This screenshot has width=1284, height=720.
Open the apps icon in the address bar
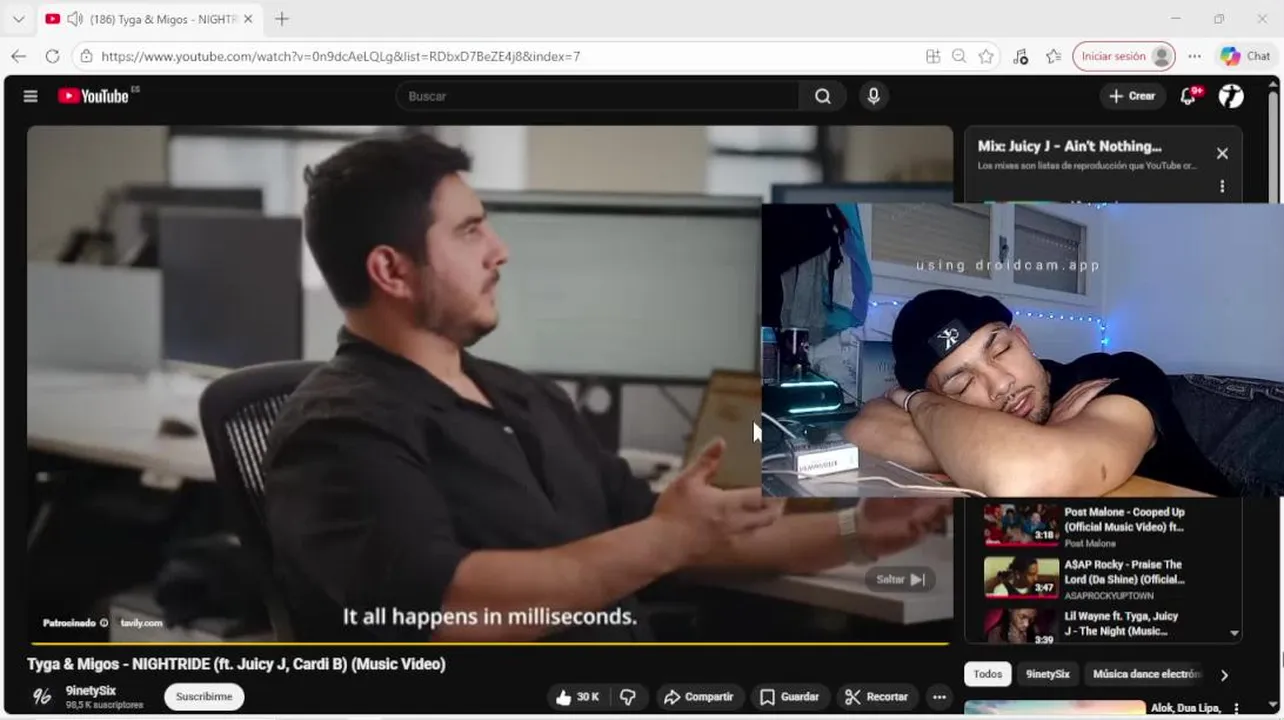(x=933, y=56)
